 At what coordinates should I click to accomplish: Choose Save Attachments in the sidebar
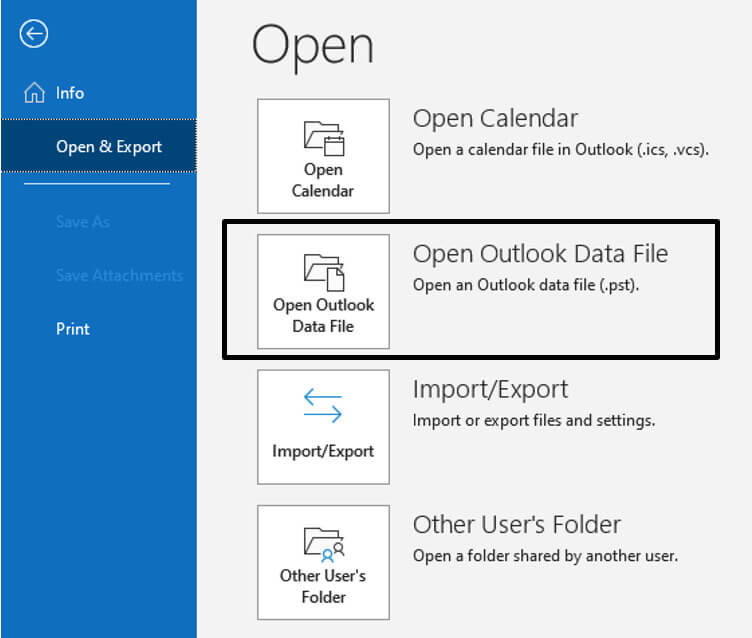(x=119, y=275)
